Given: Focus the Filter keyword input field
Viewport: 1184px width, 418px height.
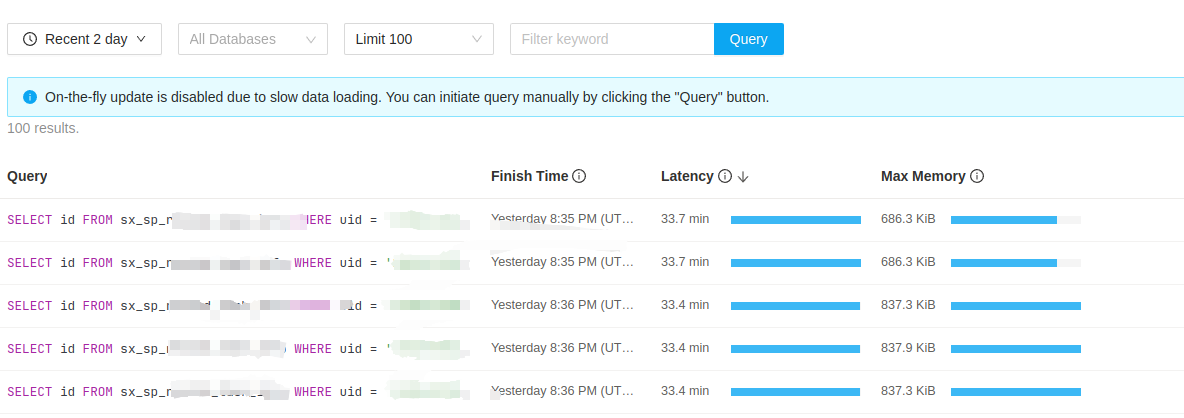Looking at the screenshot, I should click(x=611, y=39).
